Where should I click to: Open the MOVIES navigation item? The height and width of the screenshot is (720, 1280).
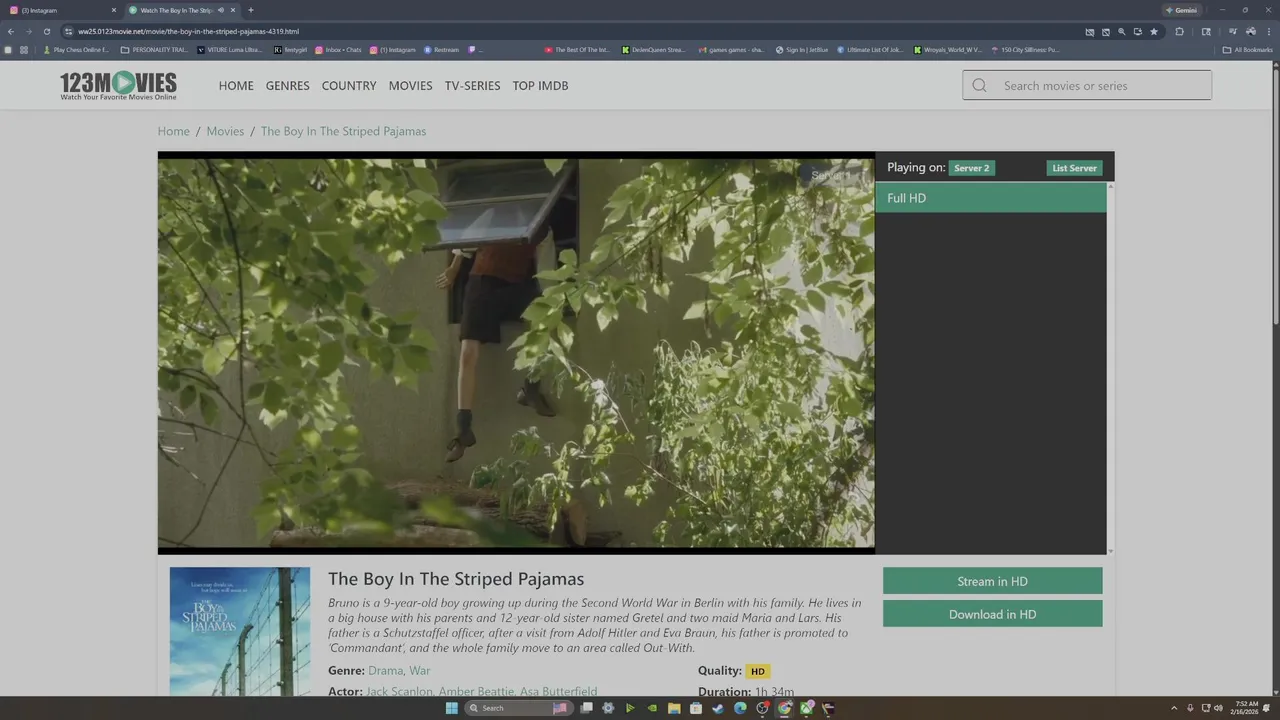click(x=411, y=85)
